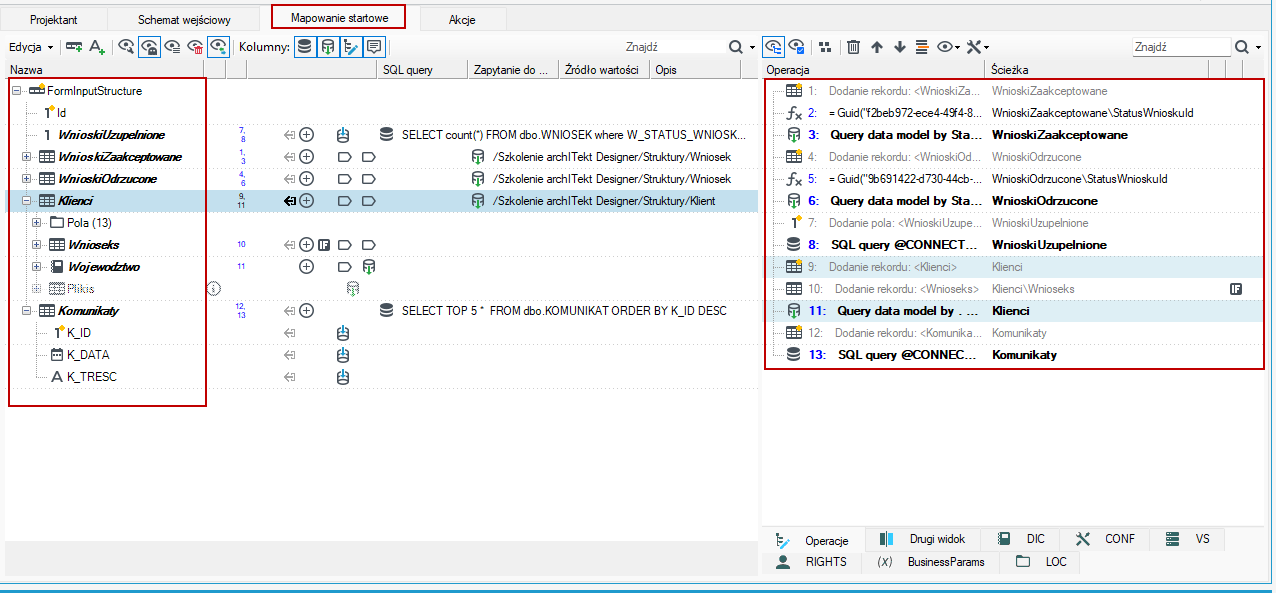
Task: Open the Drugi widok bottom tab
Action: point(922,538)
